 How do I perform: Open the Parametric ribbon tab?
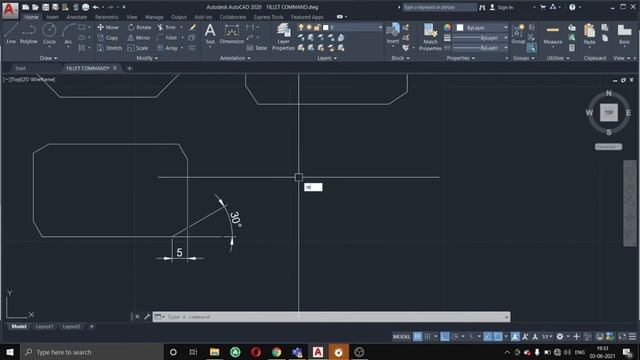[107, 17]
